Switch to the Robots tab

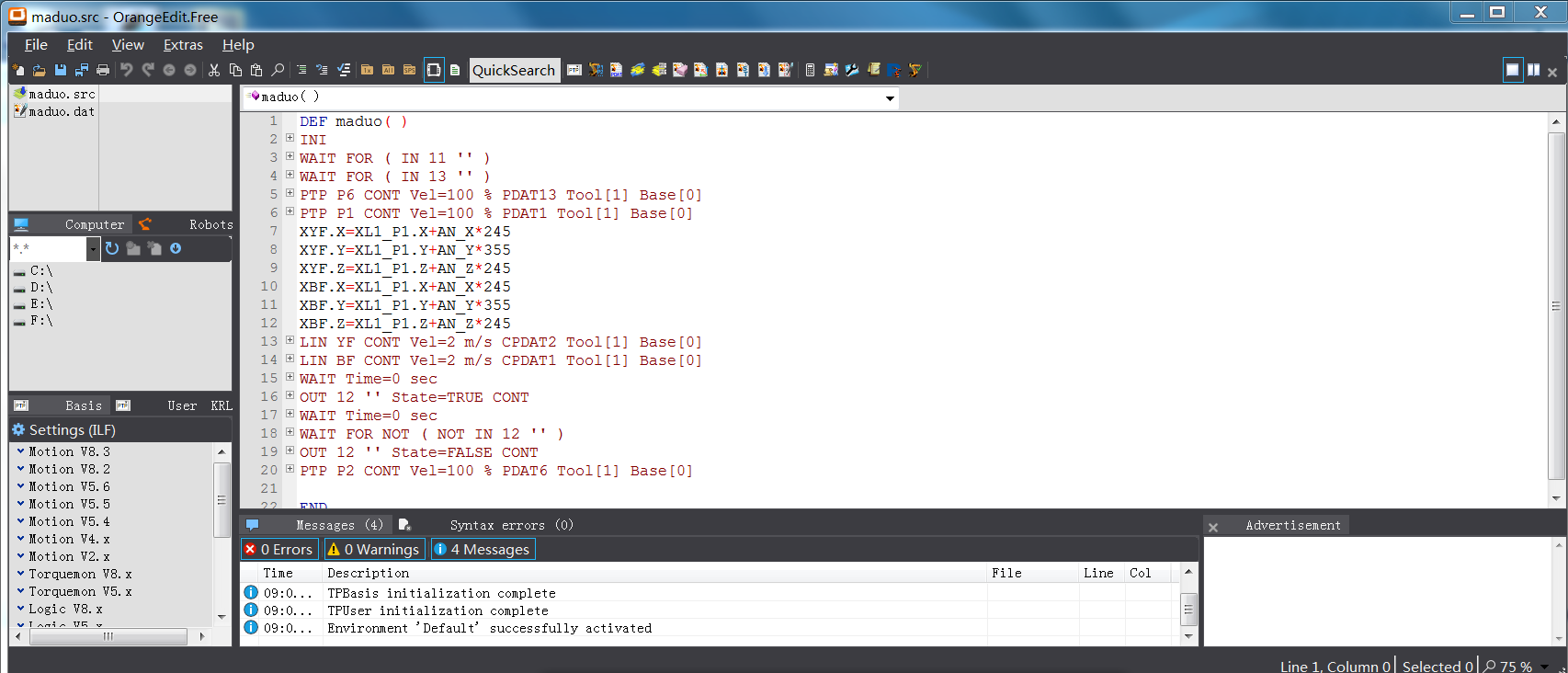(210, 224)
